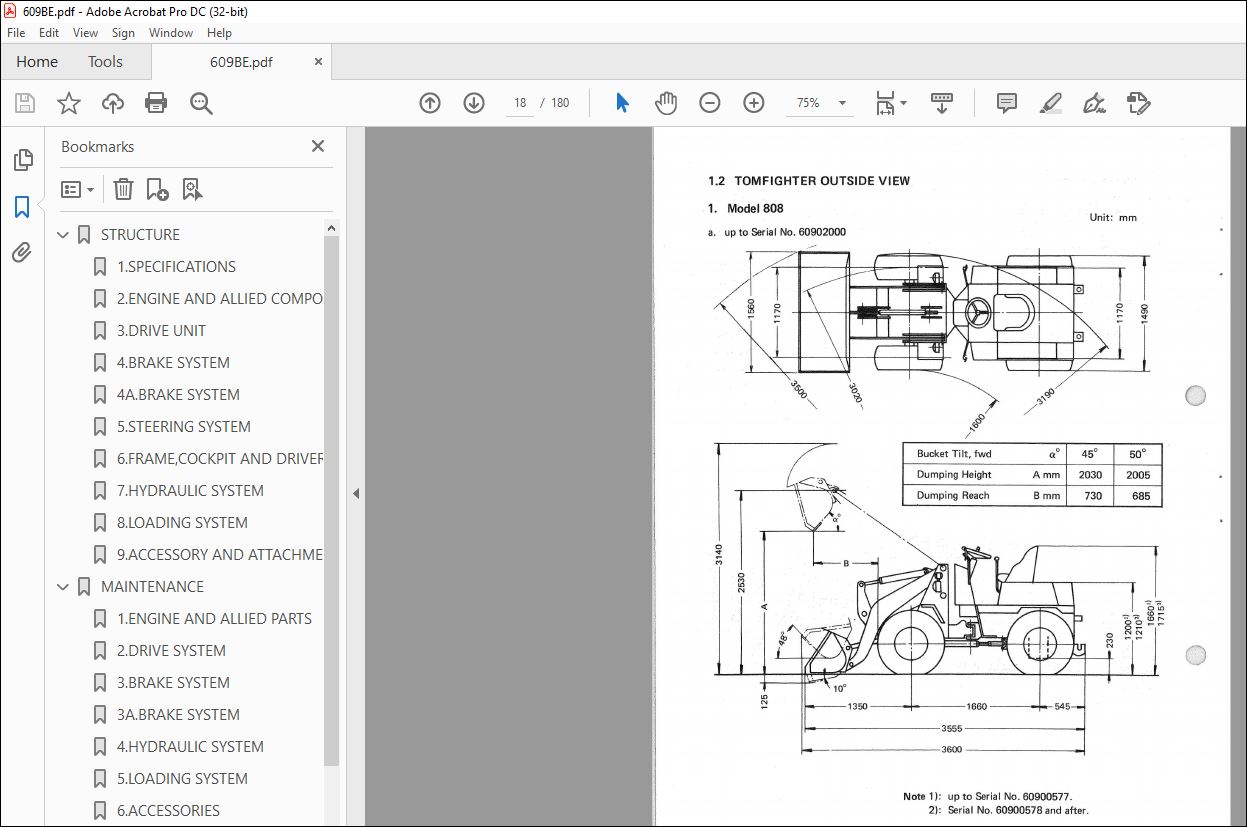1247x827 pixels.
Task: Switch to the Home tab
Action: click(x=37, y=62)
